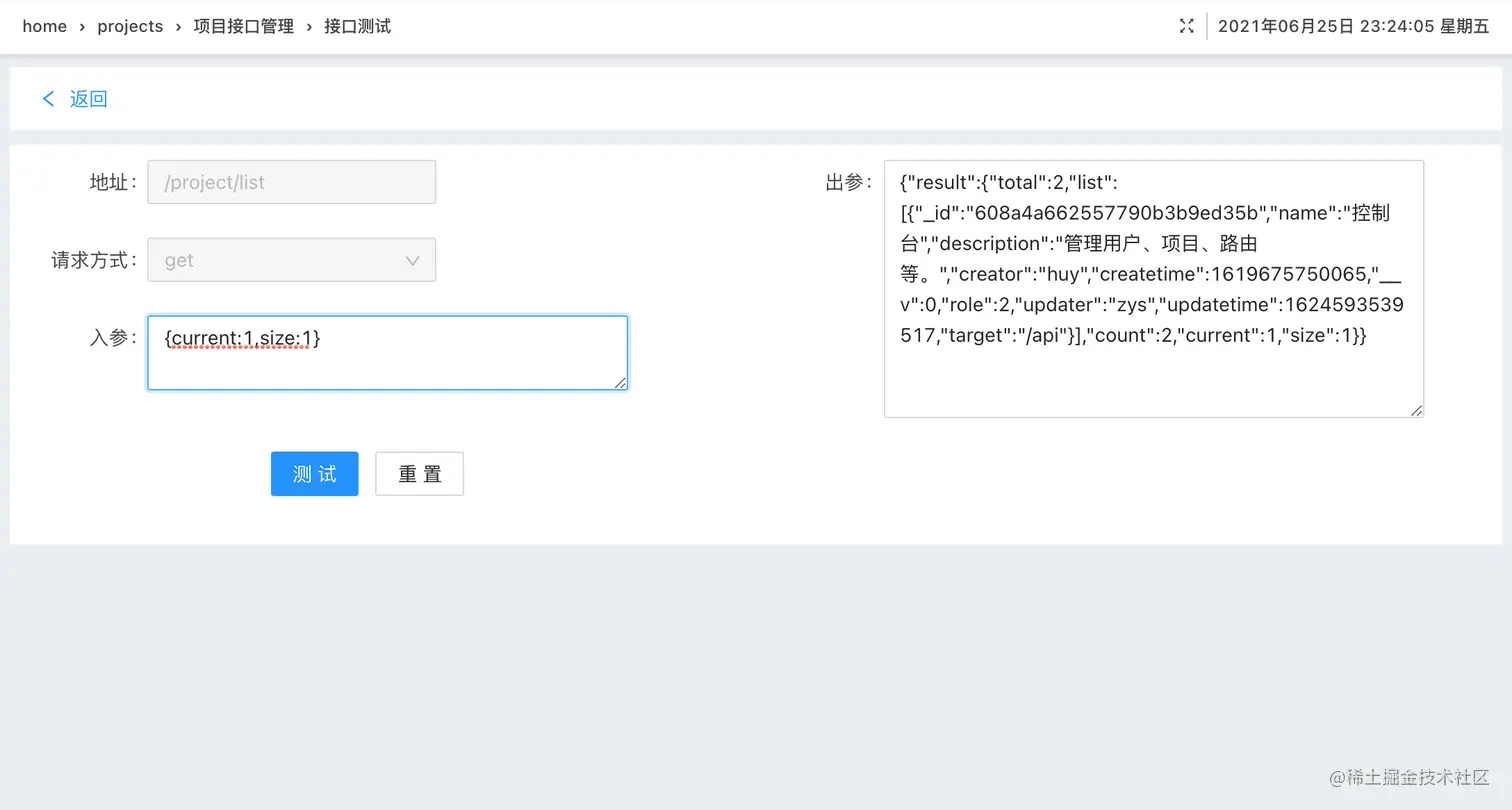Click the back arrow chevron icon
The height and width of the screenshot is (810, 1512).
coord(48,98)
